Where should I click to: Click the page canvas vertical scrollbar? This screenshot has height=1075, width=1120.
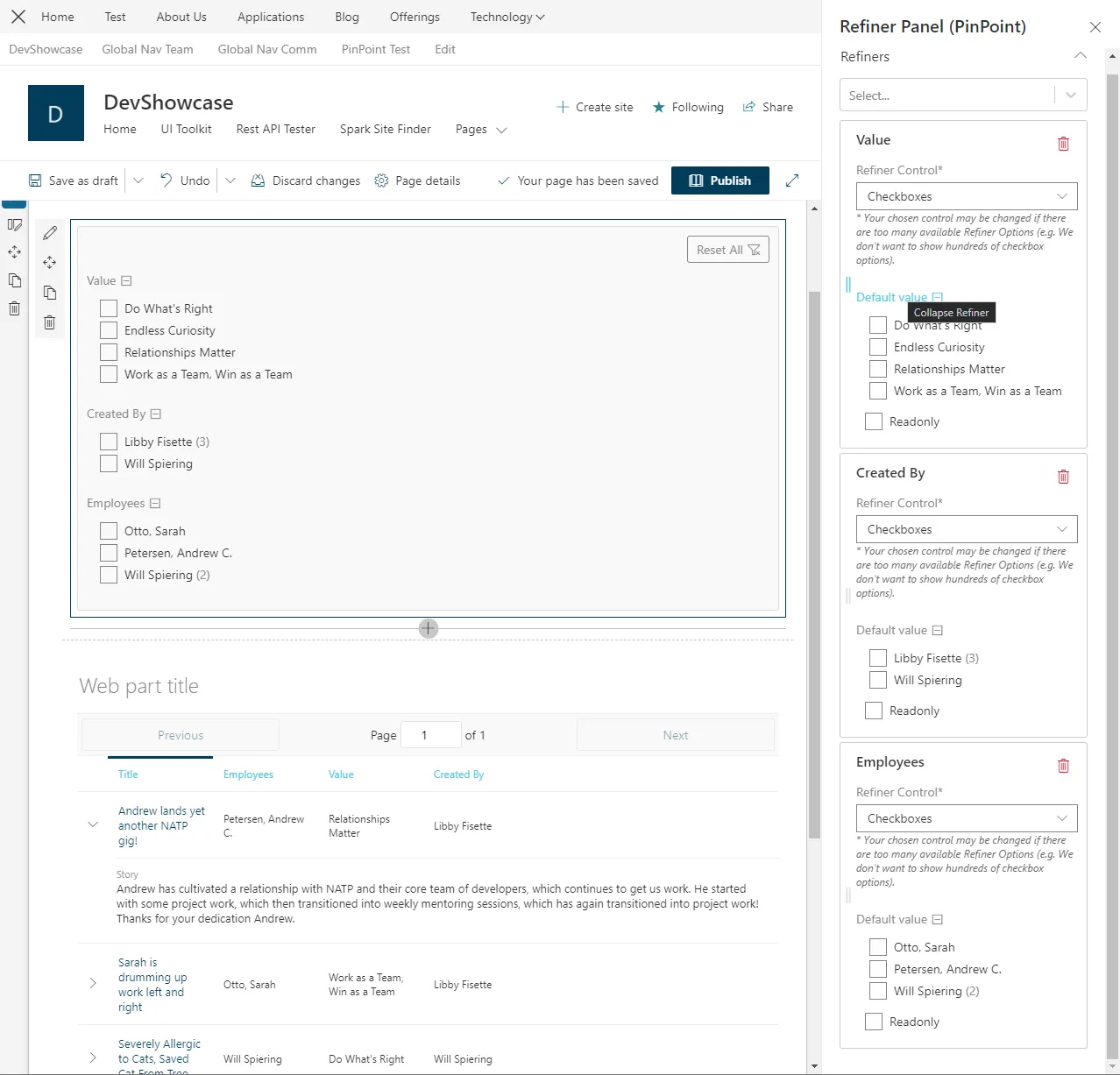click(x=814, y=565)
